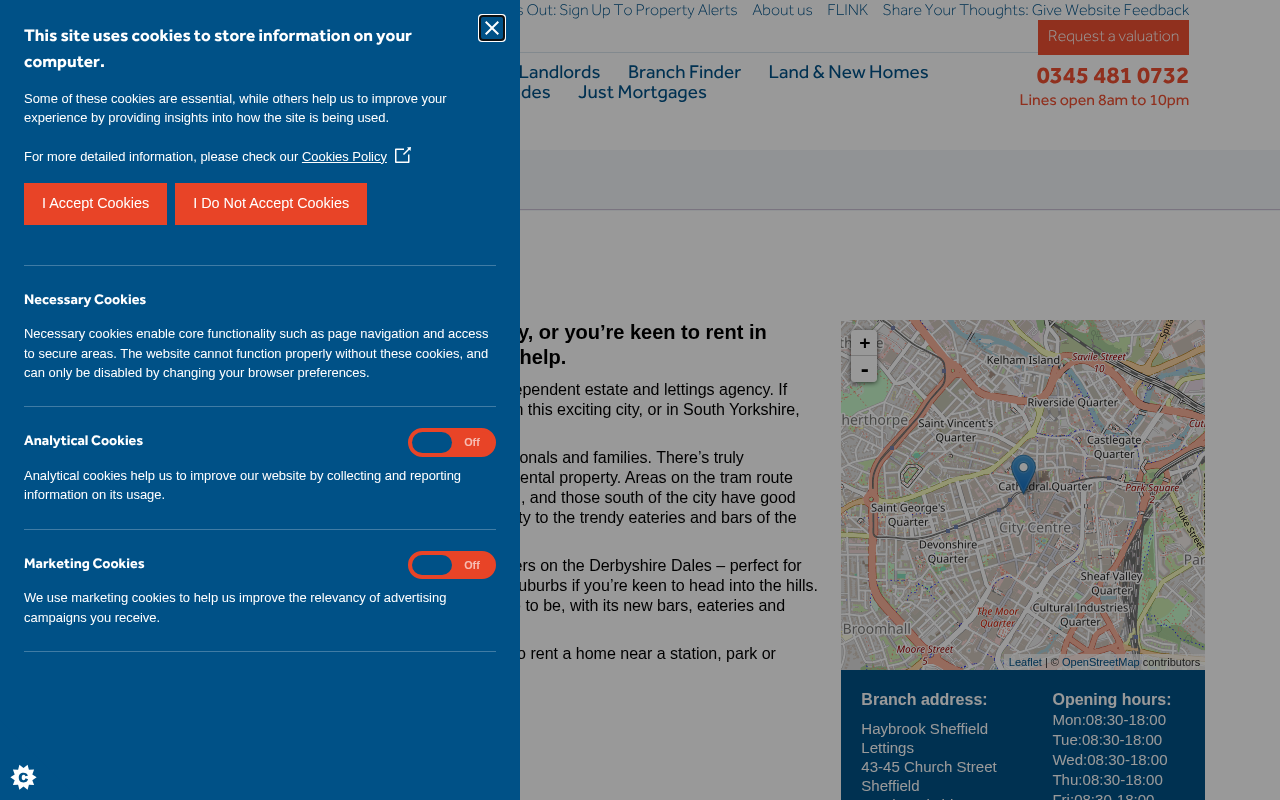Image resolution: width=1280 pixels, height=800 pixels.
Task: Click the blue branch location marker on map
Action: click(x=1023, y=473)
